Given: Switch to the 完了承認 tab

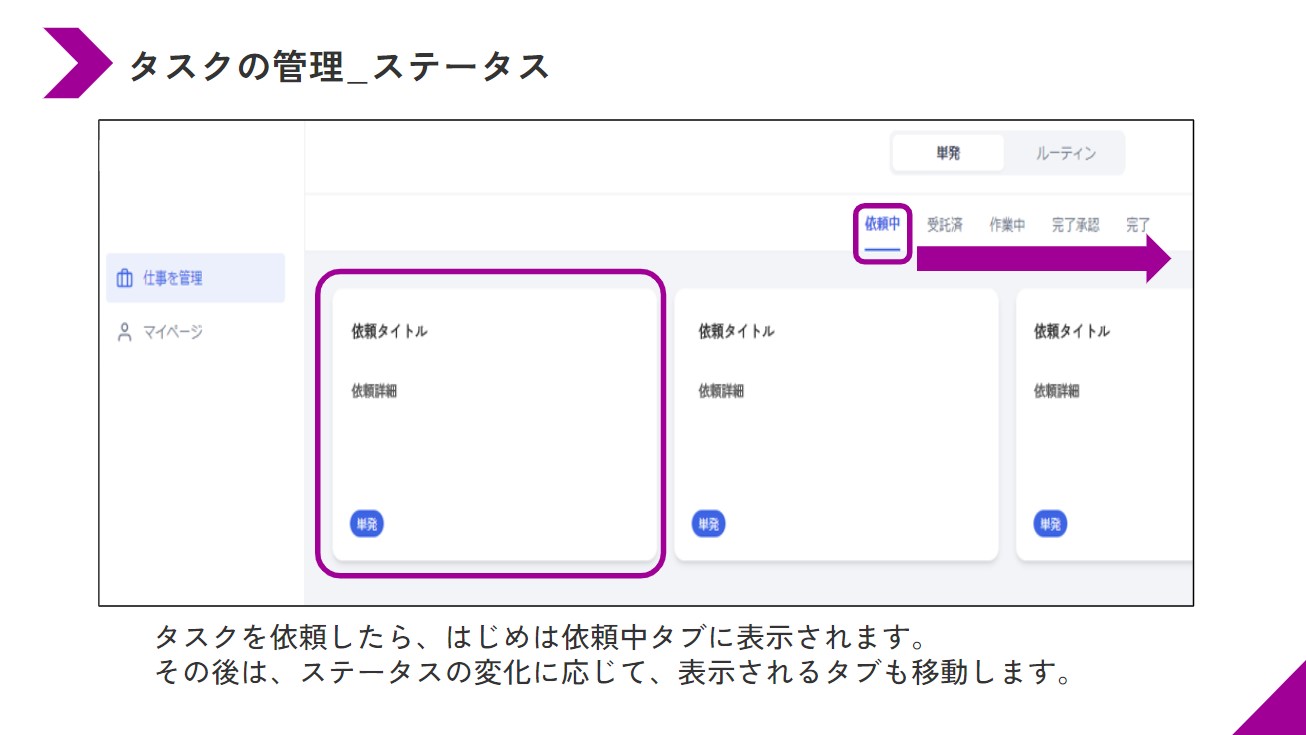Looking at the screenshot, I should [x=1073, y=224].
